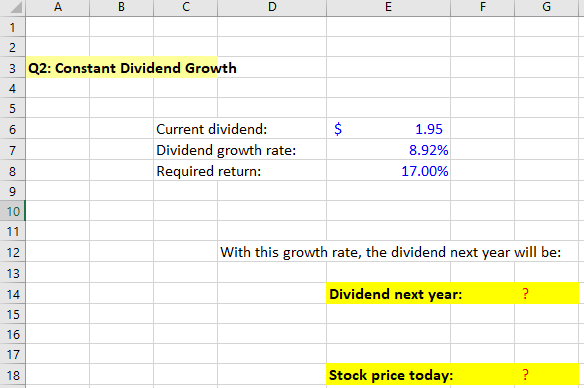
Task: Select the cell showing 1.95
Action: (388, 129)
